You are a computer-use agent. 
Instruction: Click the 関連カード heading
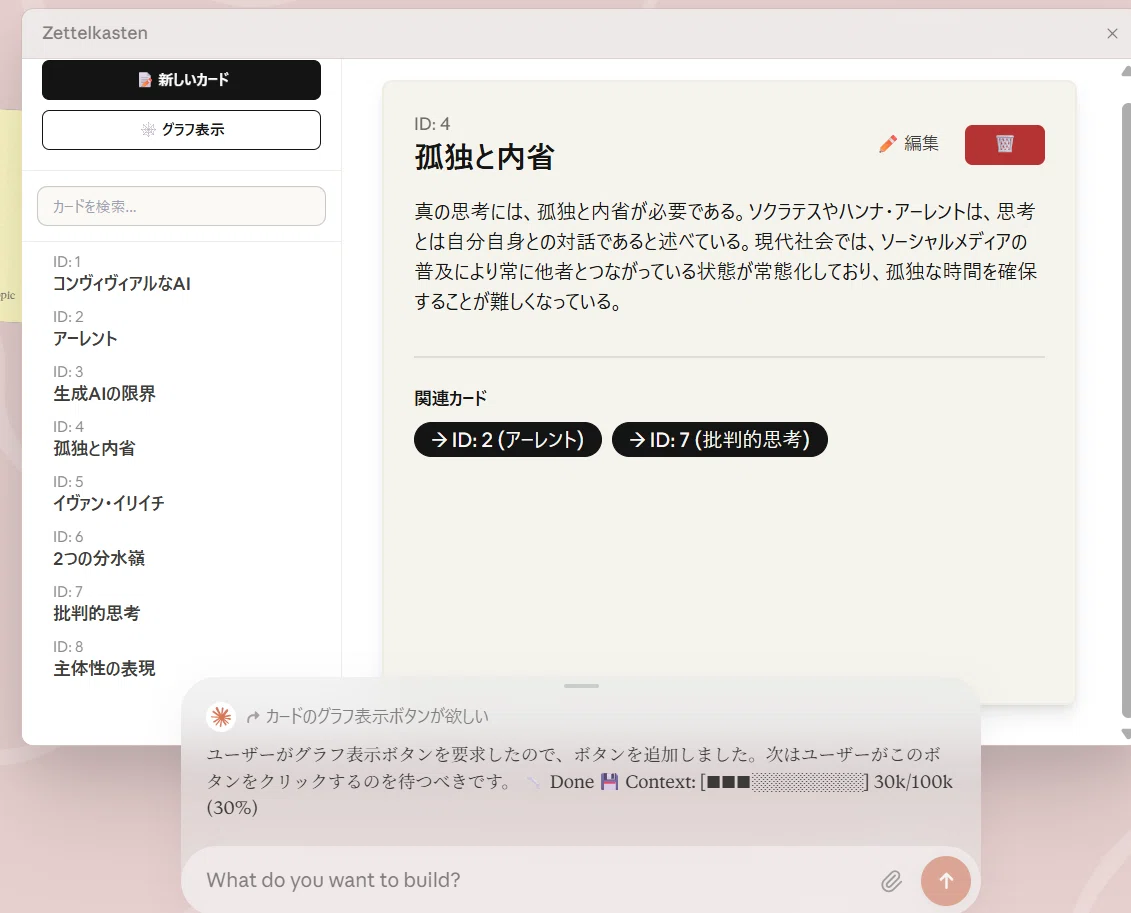coord(451,398)
